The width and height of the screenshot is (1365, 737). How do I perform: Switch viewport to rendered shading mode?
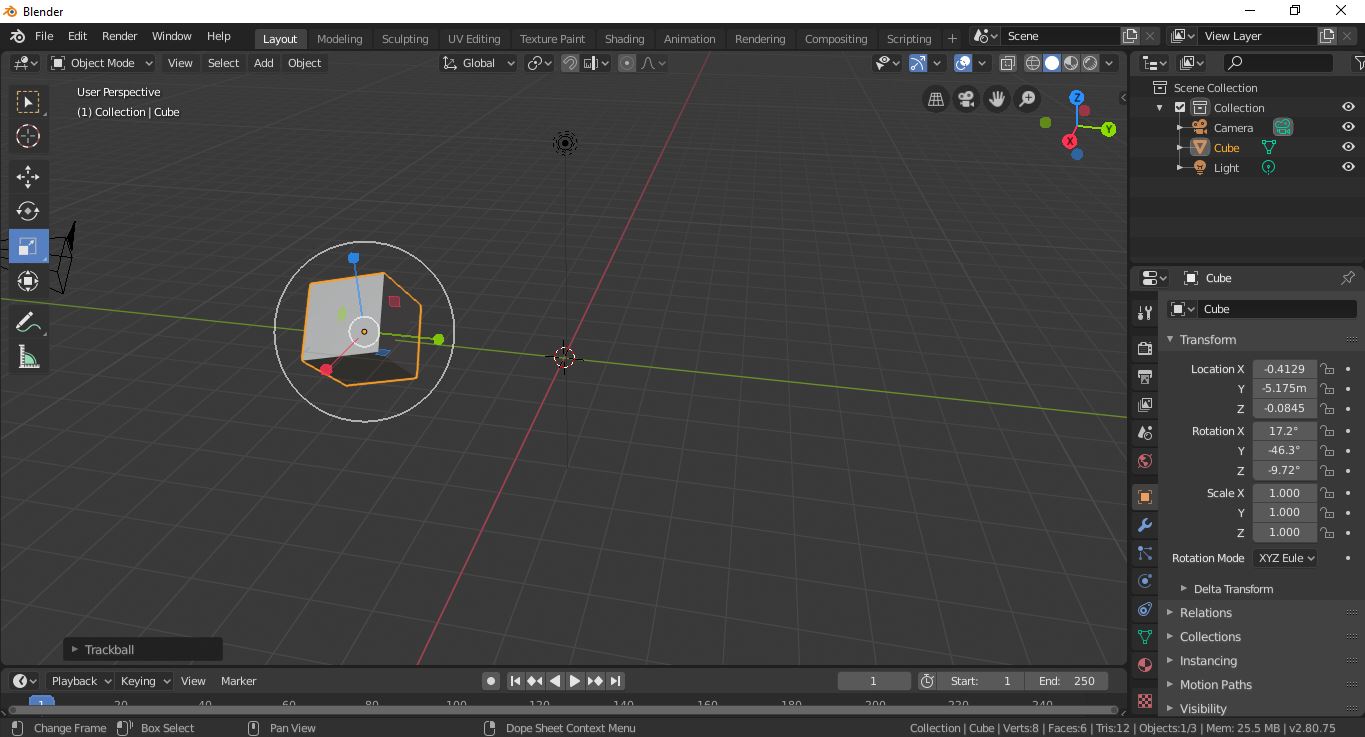tap(1088, 62)
